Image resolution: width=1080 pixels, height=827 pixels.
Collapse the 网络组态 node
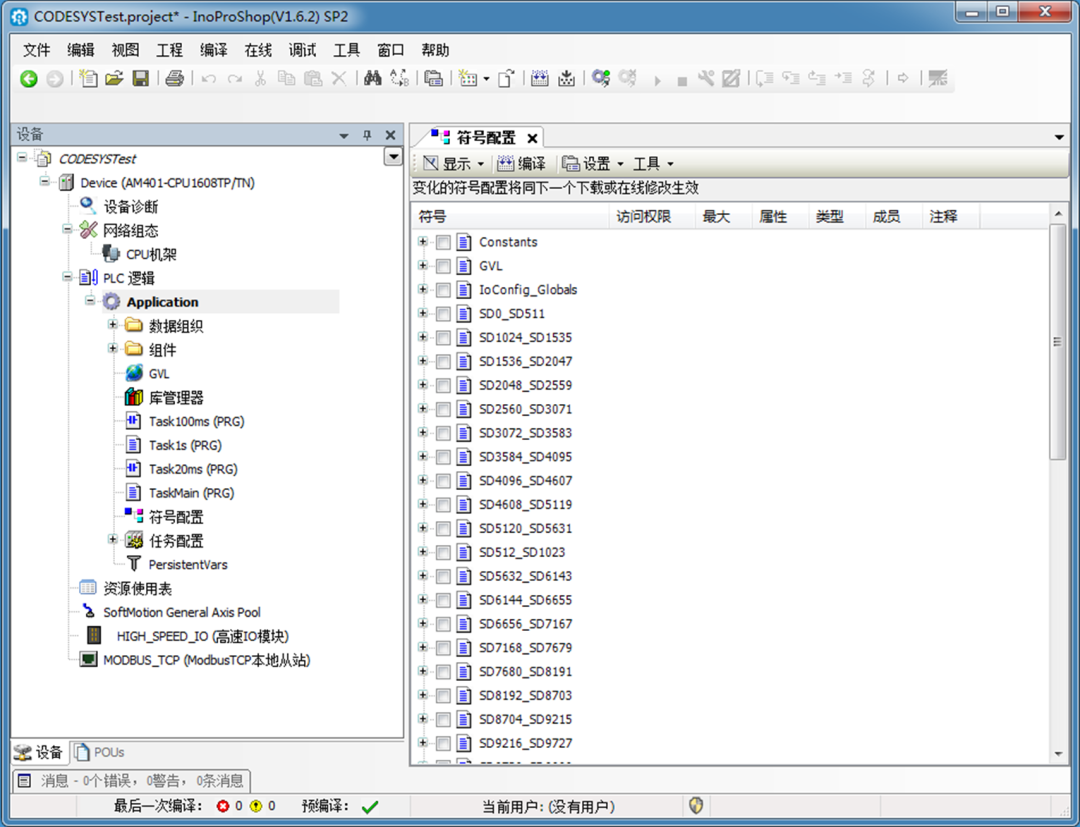pos(68,229)
